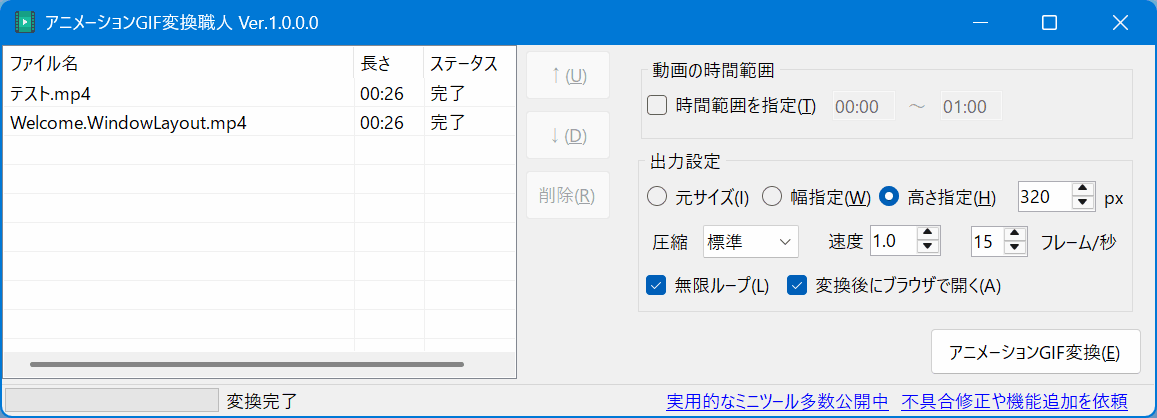Click the app icon in title bar
Image resolution: width=1157 pixels, height=418 pixels.
click(25, 23)
